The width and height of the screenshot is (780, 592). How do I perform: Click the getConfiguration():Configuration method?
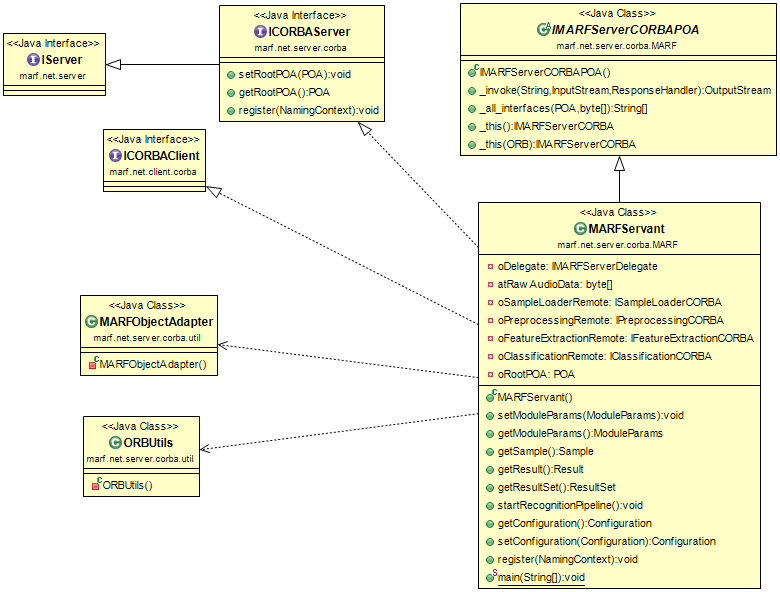575,523
